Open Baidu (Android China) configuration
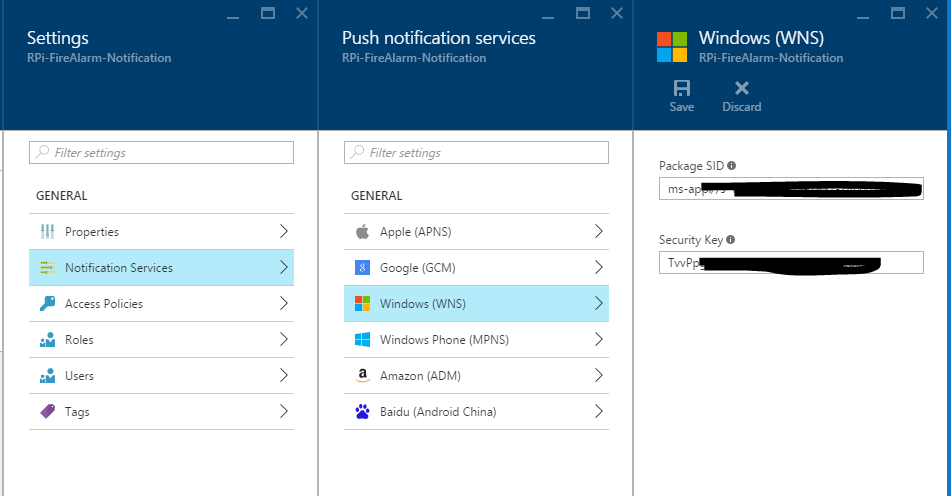951x496 pixels. click(476, 412)
